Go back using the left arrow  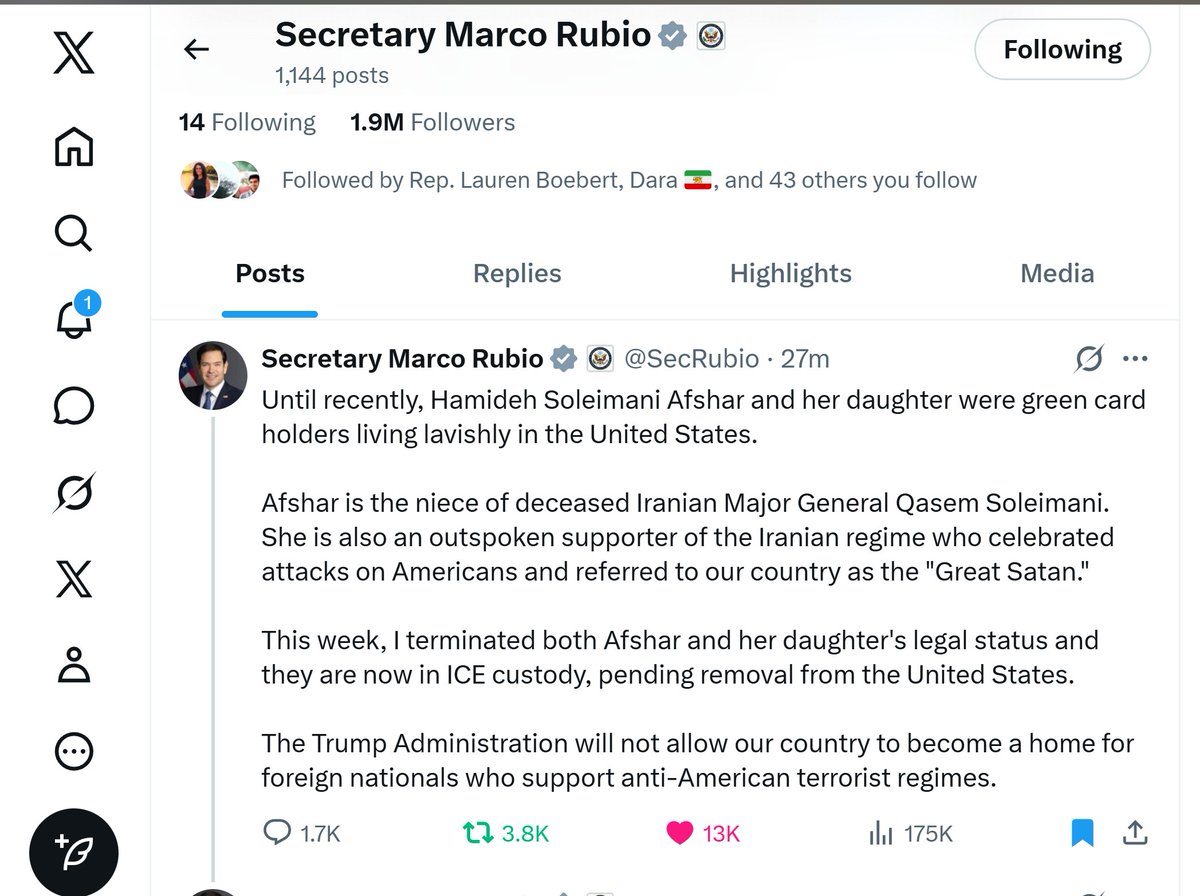[196, 50]
